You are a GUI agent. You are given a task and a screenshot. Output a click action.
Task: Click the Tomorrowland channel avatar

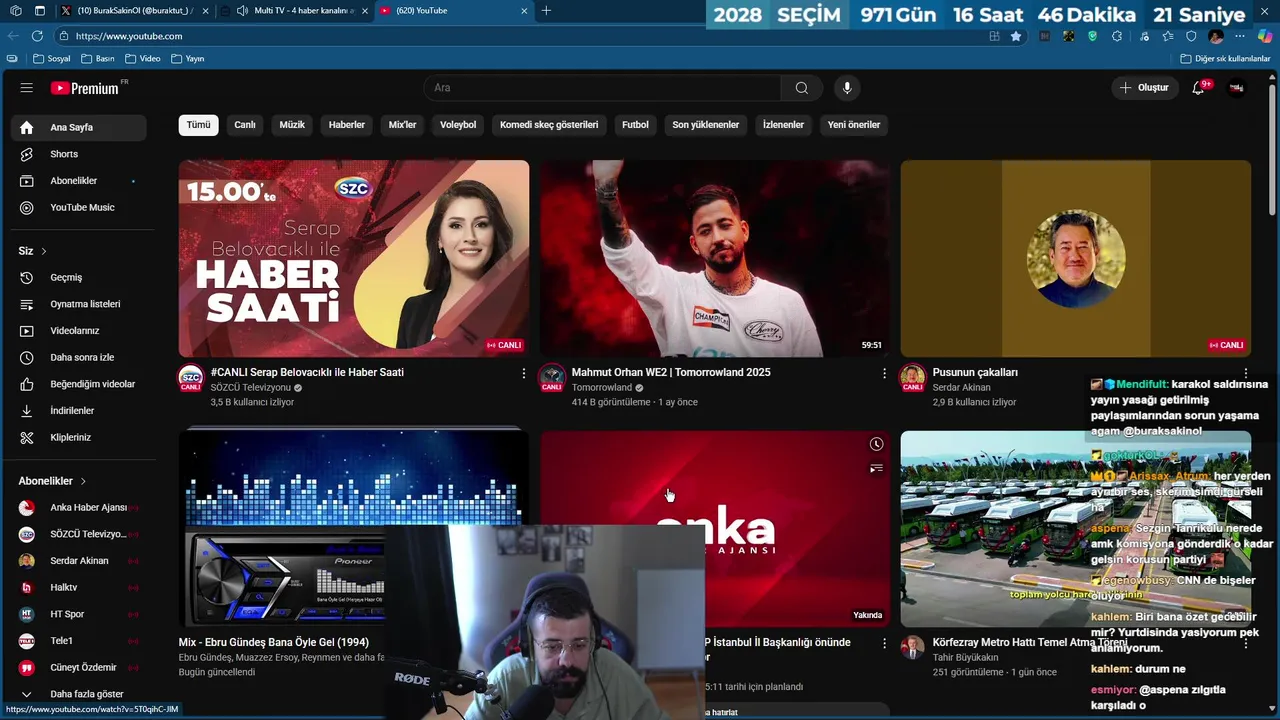coord(551,378)
